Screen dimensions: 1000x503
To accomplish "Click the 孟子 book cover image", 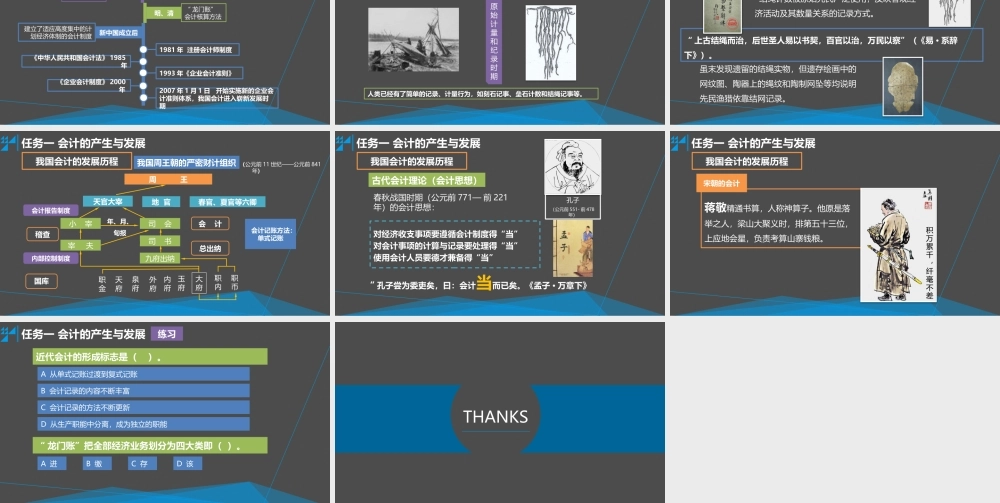I will click(573, 249).
